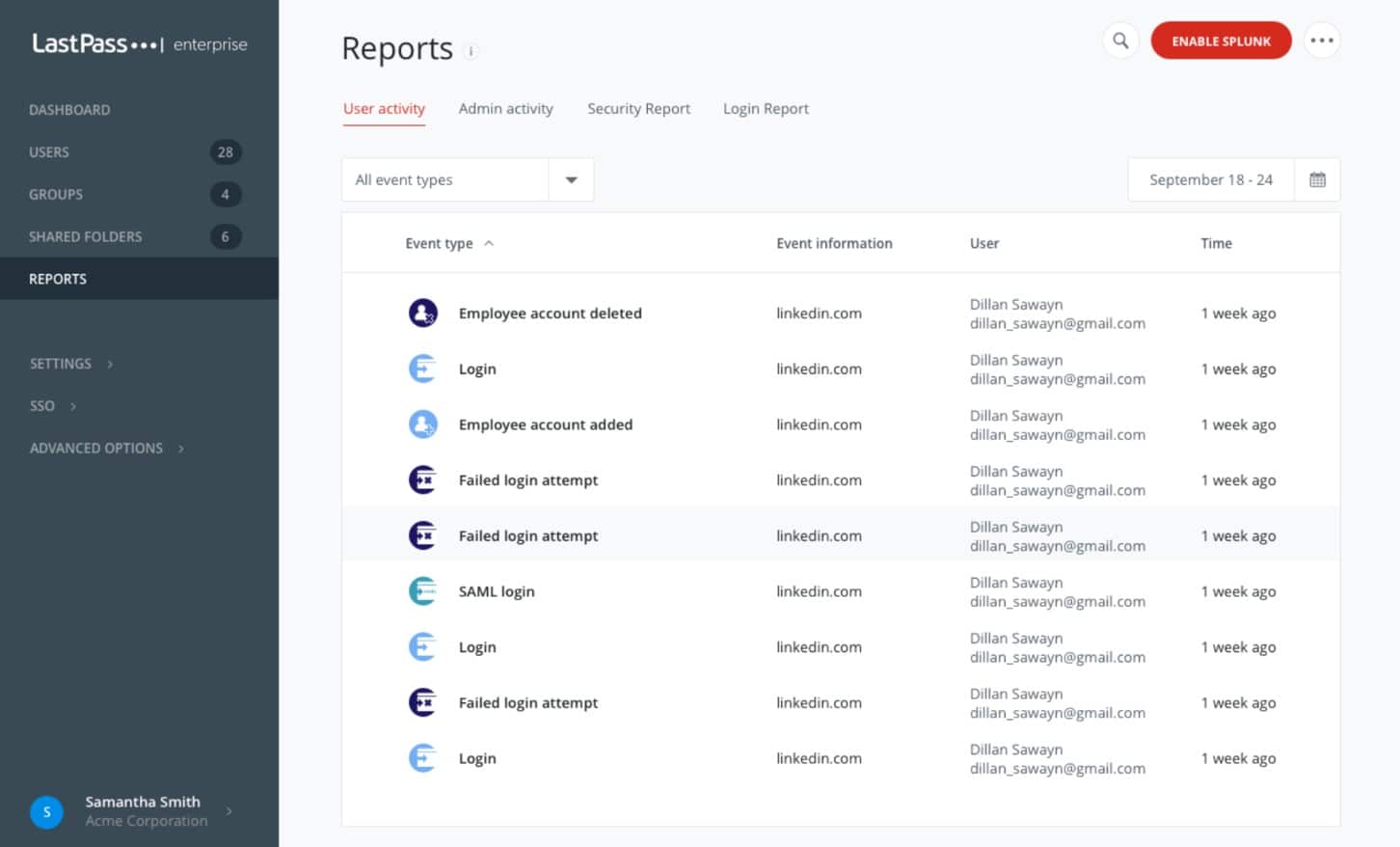Click Samantha Smith's avatar icon
The width and height of the screenshot is (1400, 847).
[46, 812]
